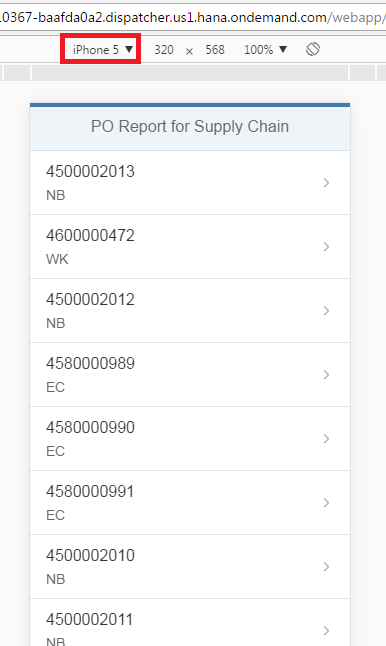
Task: Open purchase order 4580000989
Action: [190, 374]
